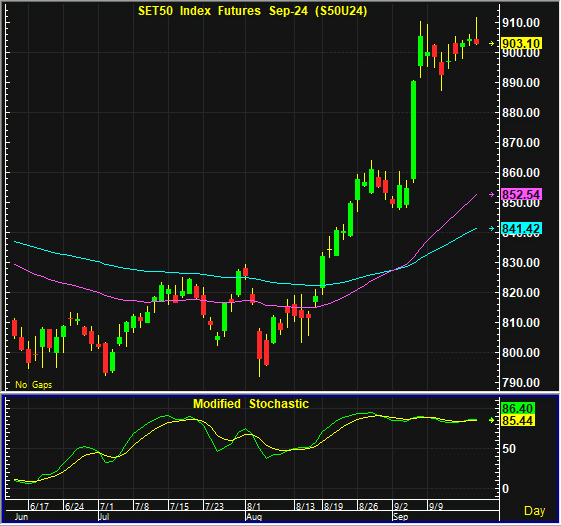The width and height of the screenshot is (561, 526).
Task: Click the cyan 841.42 moving average label
Action: coord(521,228)
